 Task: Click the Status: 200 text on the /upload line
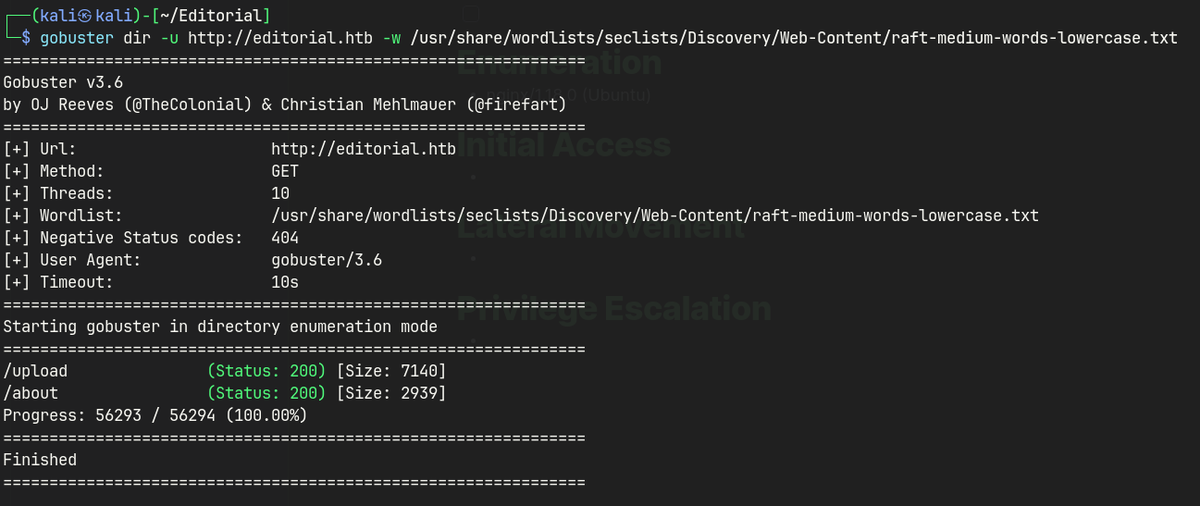pyautogui.click(x=266, y=371)
